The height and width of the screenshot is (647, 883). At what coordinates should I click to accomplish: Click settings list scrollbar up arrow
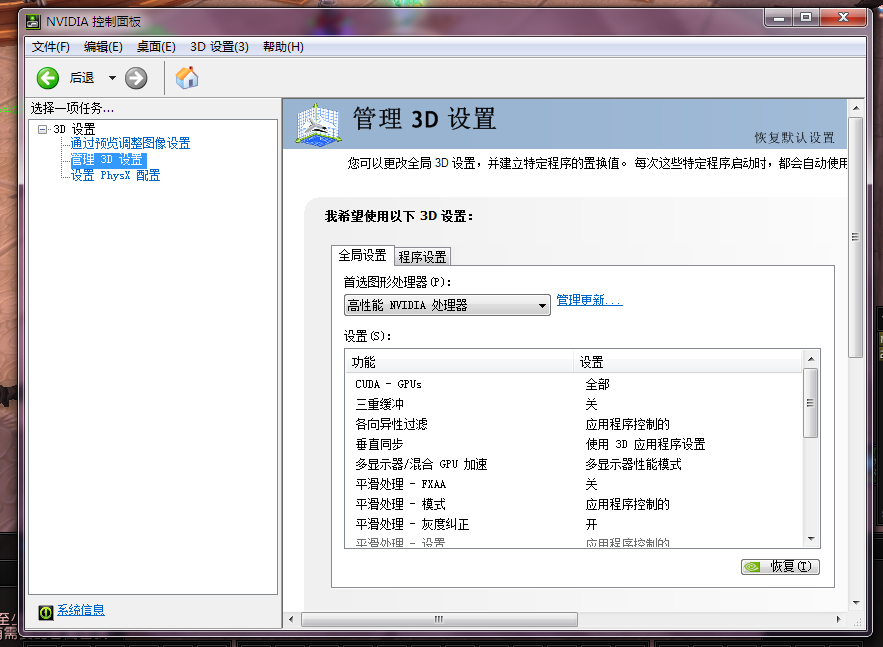(811, 359)
